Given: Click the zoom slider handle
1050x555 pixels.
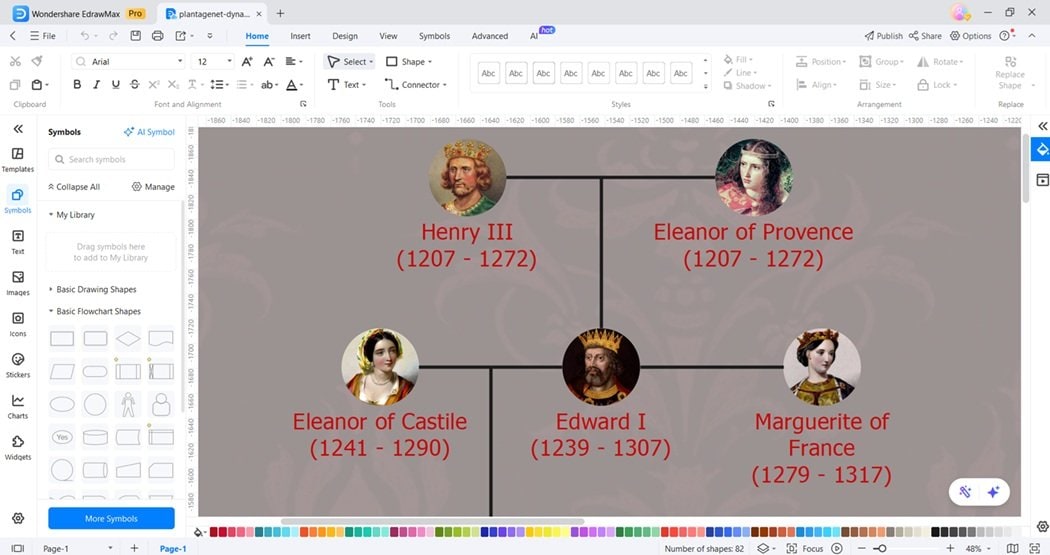Looking at the screenshot, I should pos(883,548).
